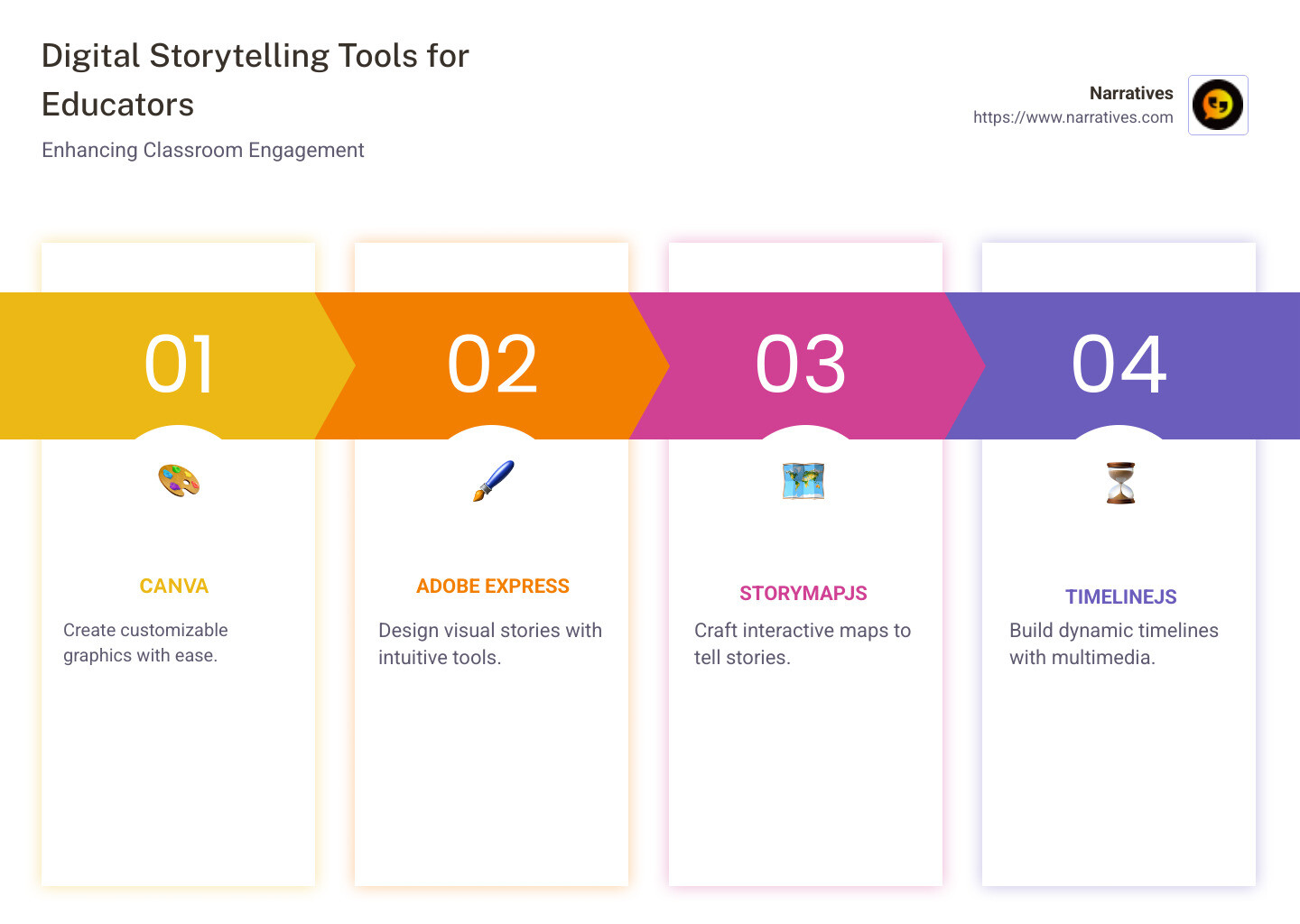
Task: Click text Create customizable graphics with ease
Action: (x=145, y=643)
